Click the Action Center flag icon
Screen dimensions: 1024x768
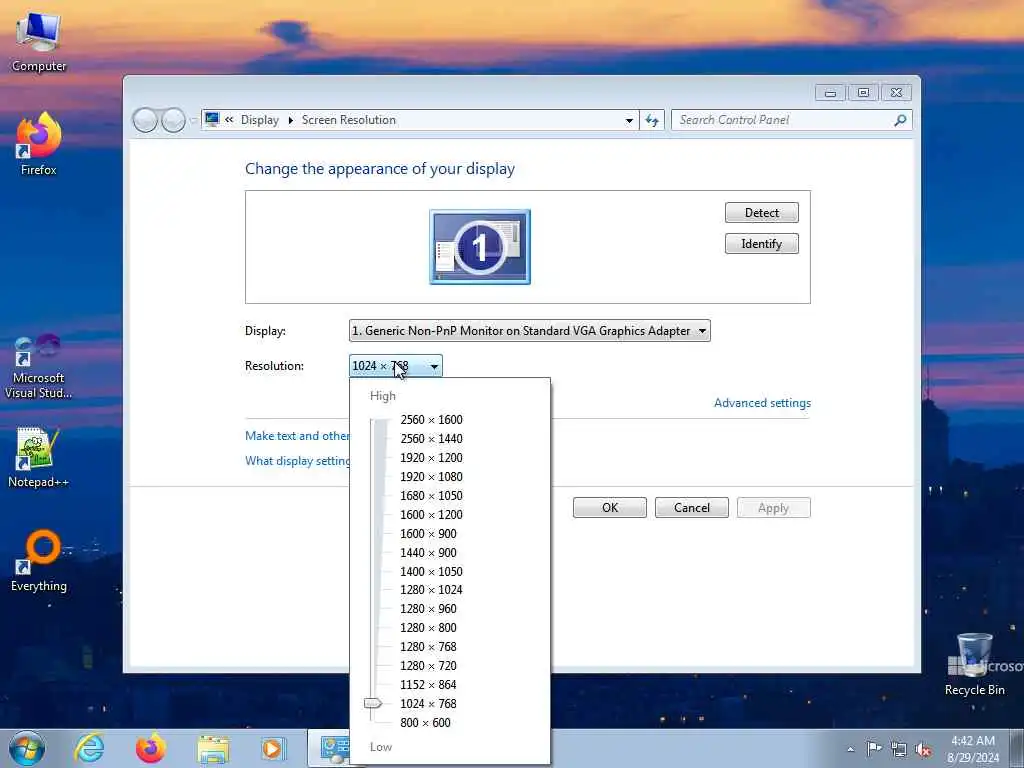tap(874, 748)
